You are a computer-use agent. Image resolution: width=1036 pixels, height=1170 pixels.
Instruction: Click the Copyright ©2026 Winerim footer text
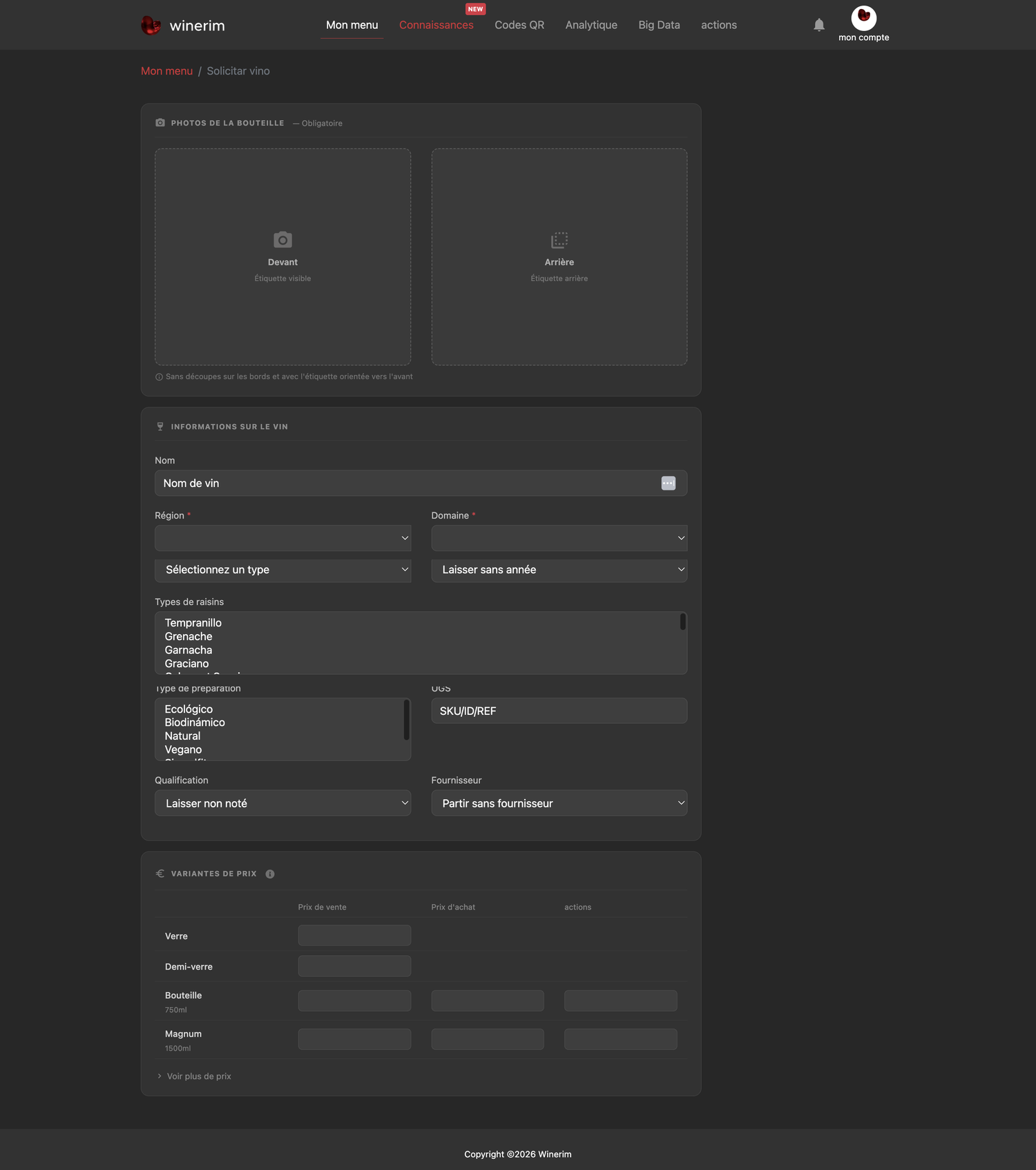coord(518,1154)
